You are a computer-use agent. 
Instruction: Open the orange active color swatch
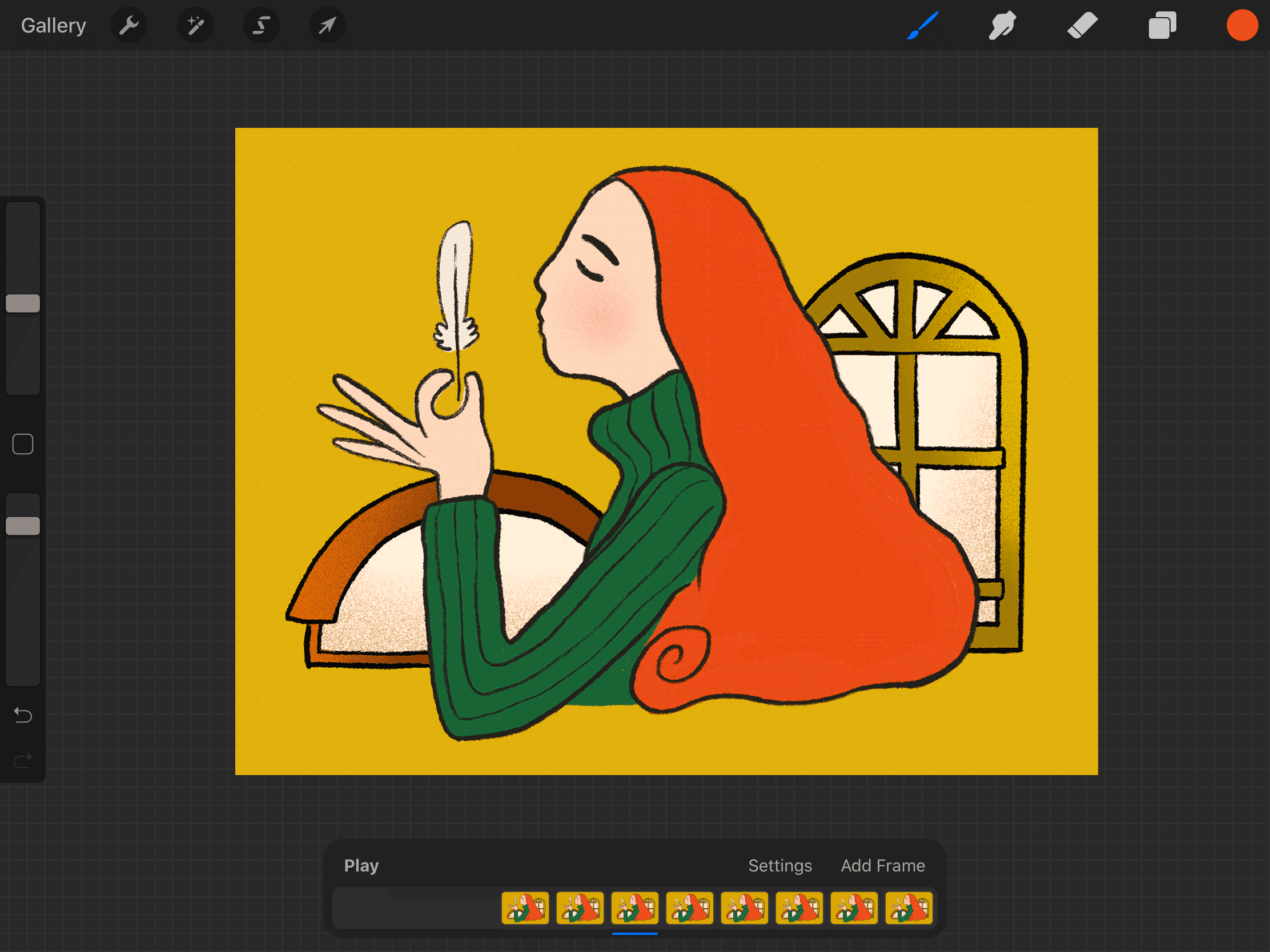coord(1241,25)
